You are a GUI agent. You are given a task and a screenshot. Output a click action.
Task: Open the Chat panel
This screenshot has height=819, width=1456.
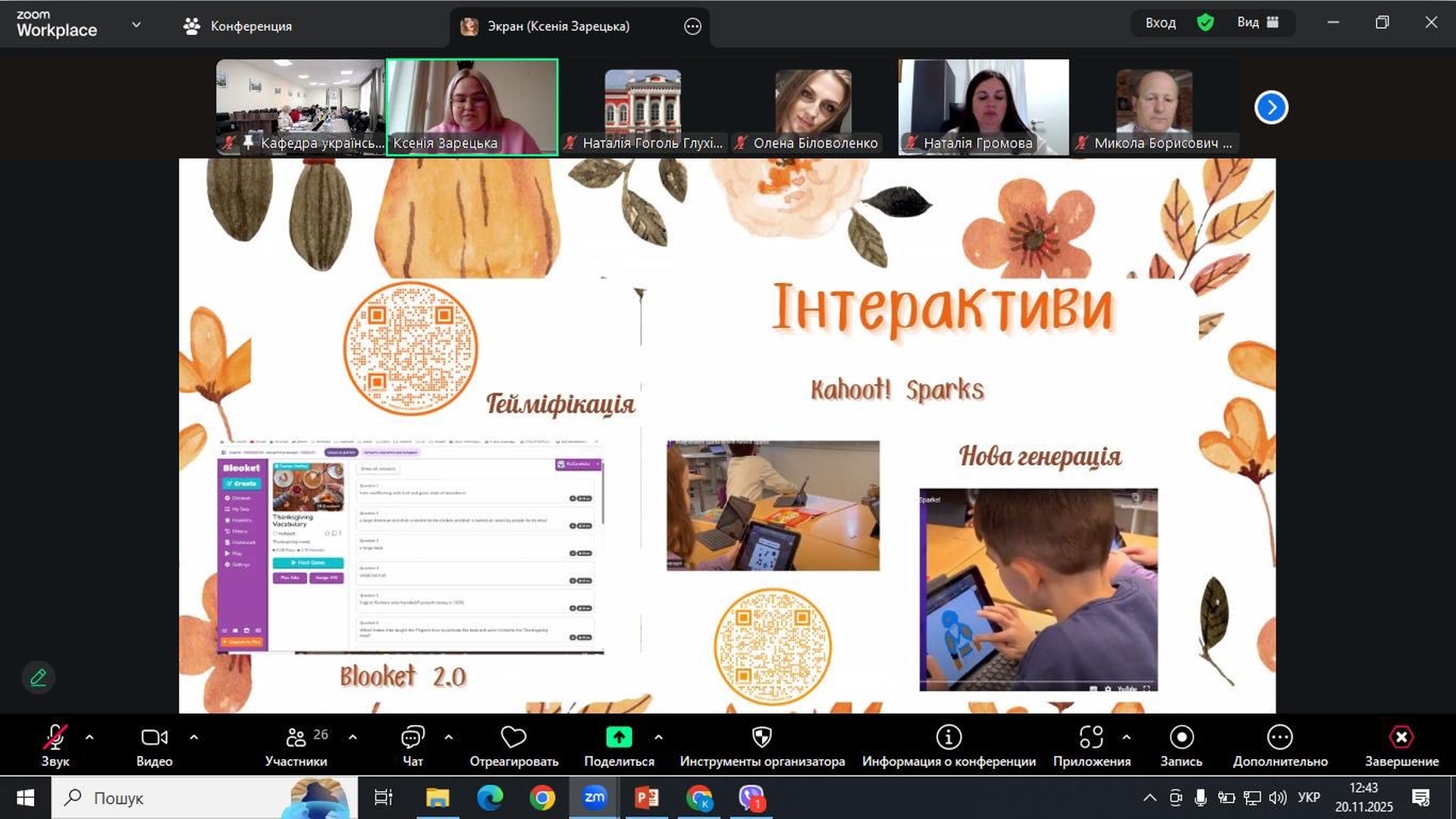413,738
